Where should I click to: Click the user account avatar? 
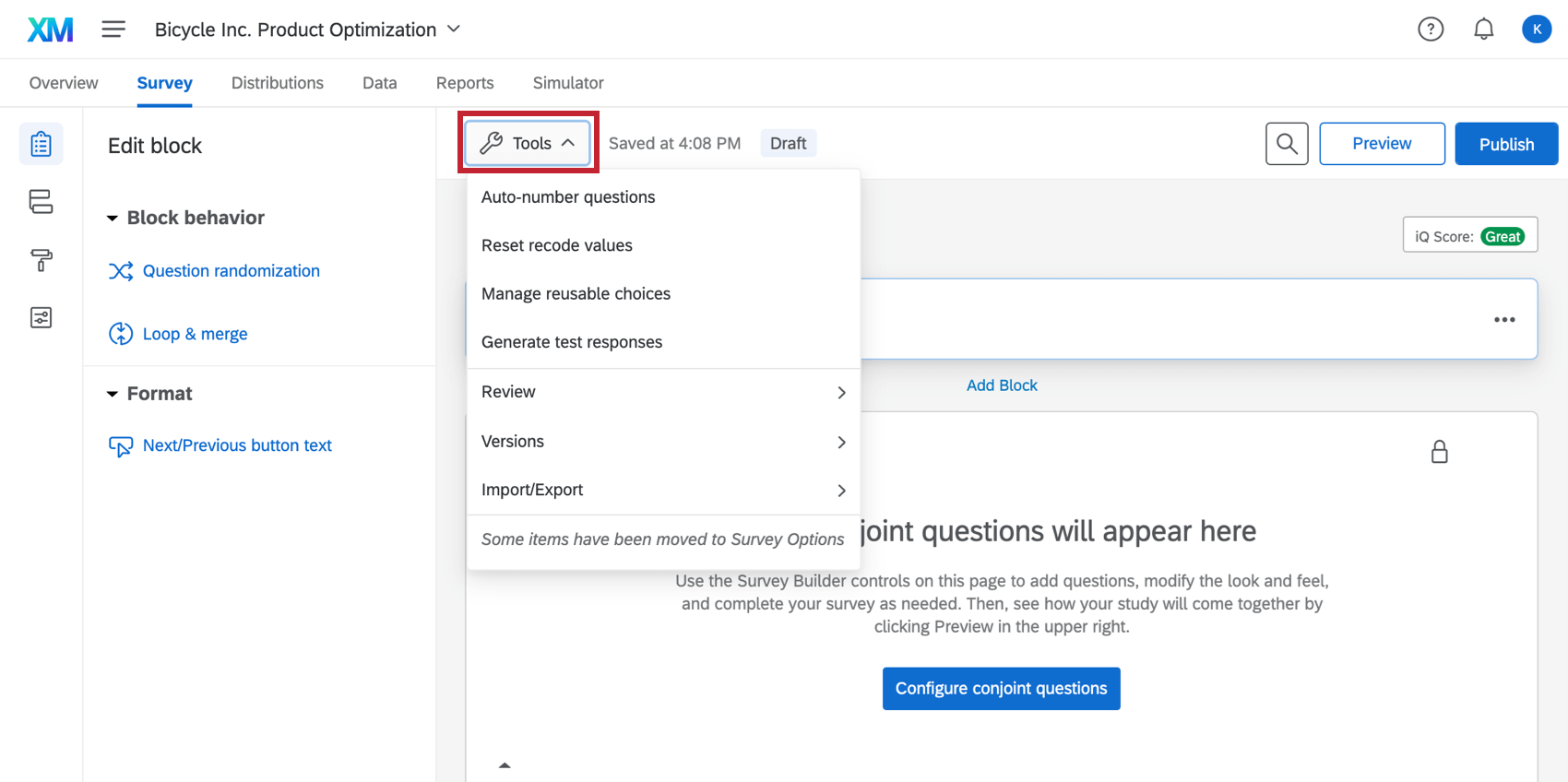tap(1536, 30)
